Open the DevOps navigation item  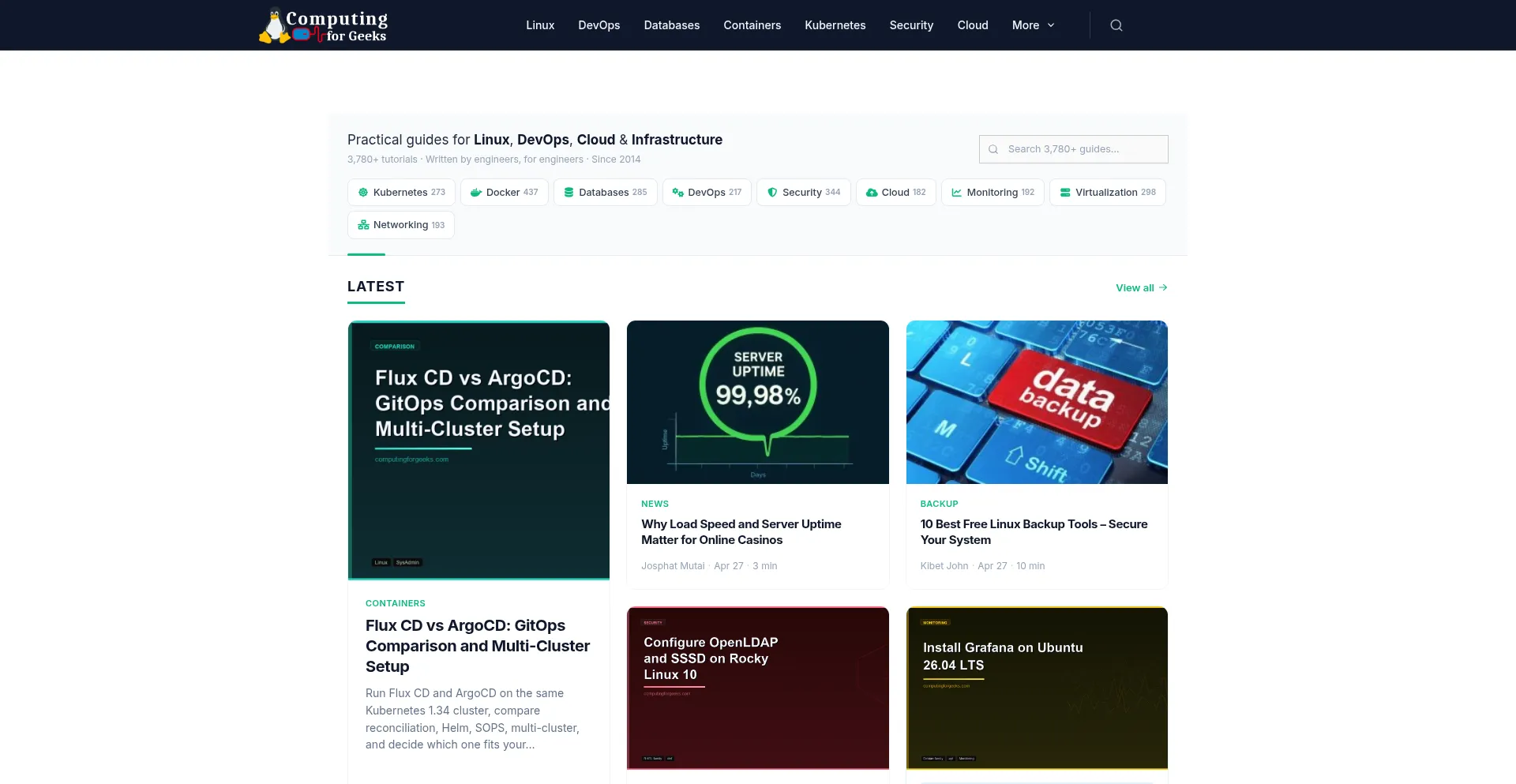[x=599, y=25]
